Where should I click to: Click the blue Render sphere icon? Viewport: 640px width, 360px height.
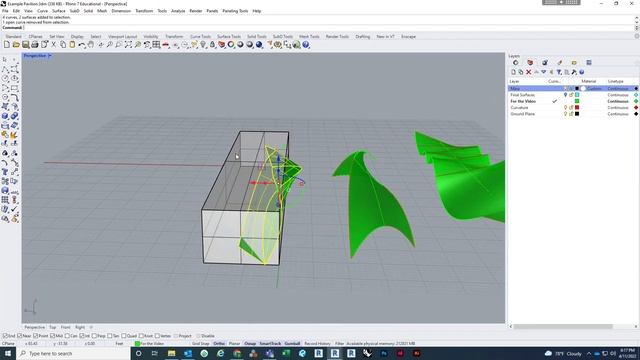(x=259, y=45)
